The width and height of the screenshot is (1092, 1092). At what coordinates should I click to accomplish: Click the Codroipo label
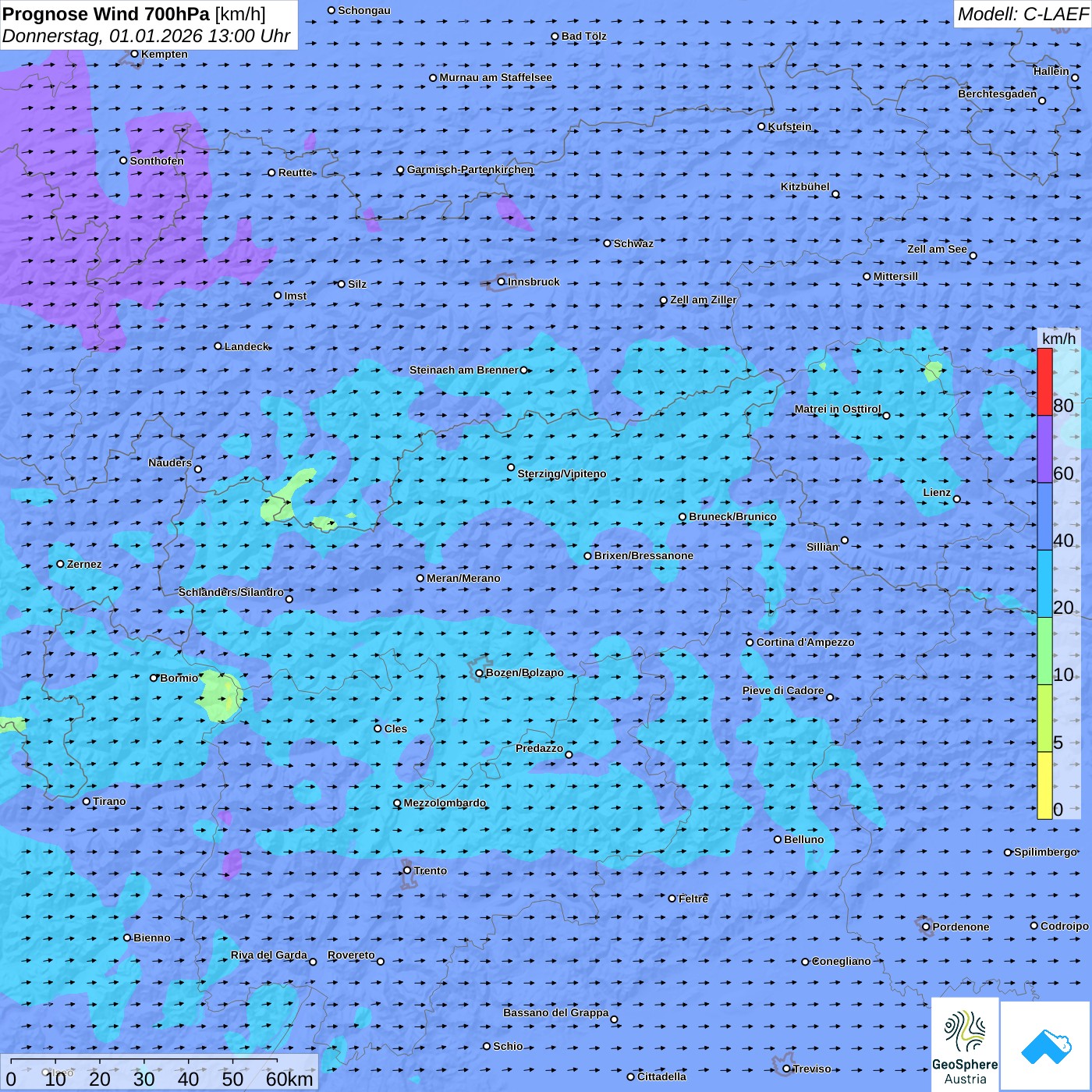click(x=1065, y=926)
